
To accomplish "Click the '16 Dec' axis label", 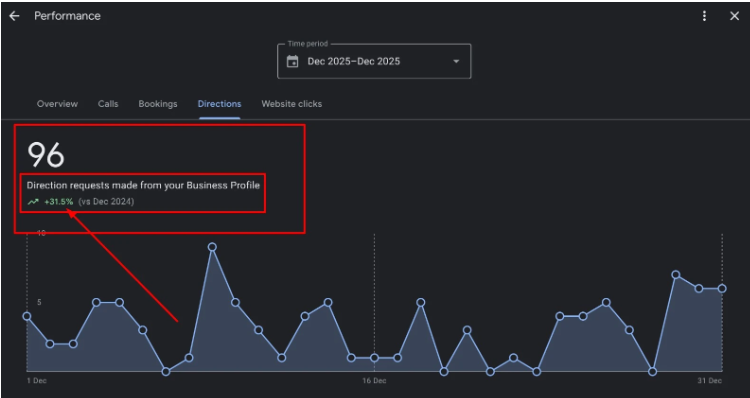I will (x=374, y=381).
